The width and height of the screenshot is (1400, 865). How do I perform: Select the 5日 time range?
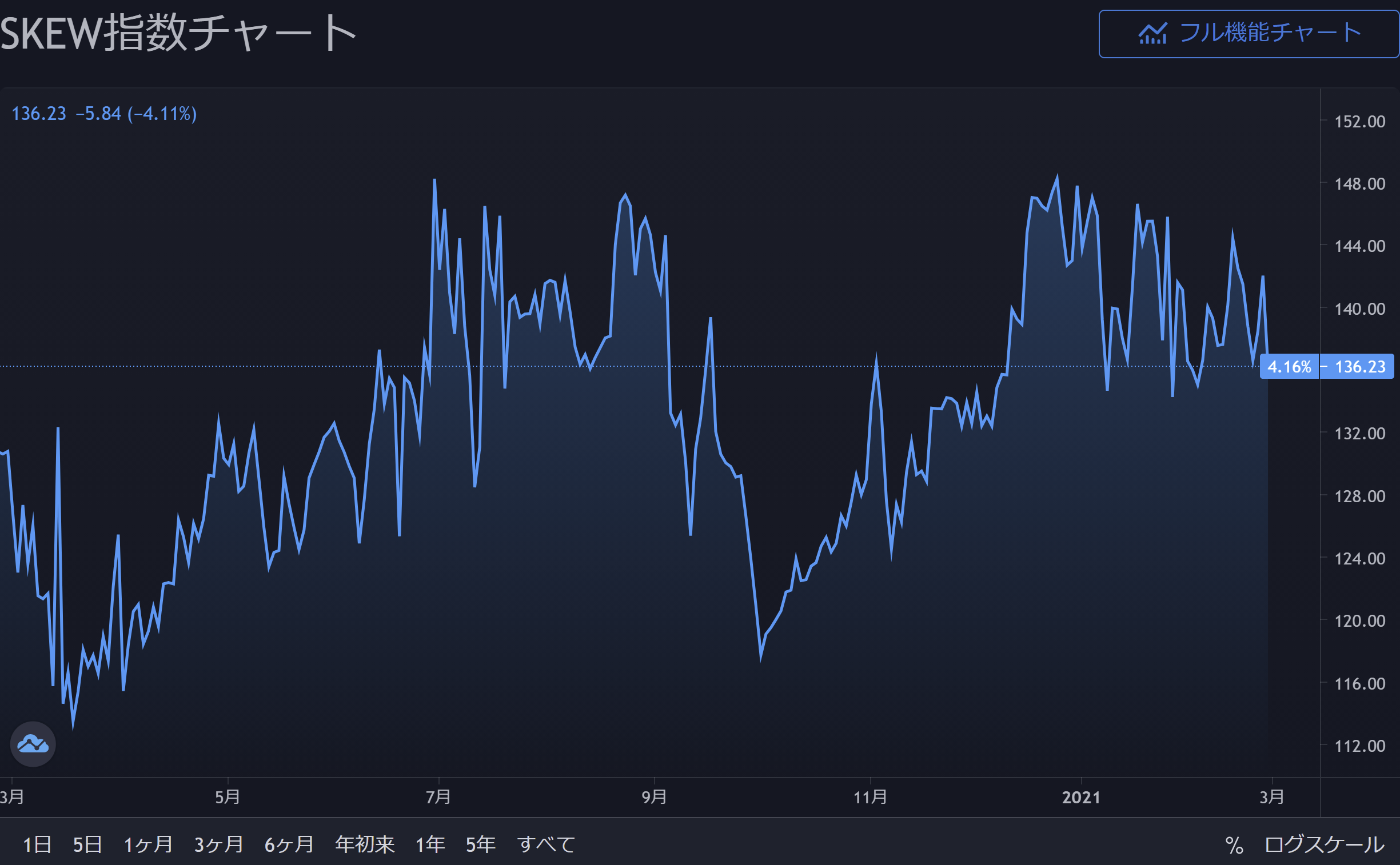(x=87, y=844)
